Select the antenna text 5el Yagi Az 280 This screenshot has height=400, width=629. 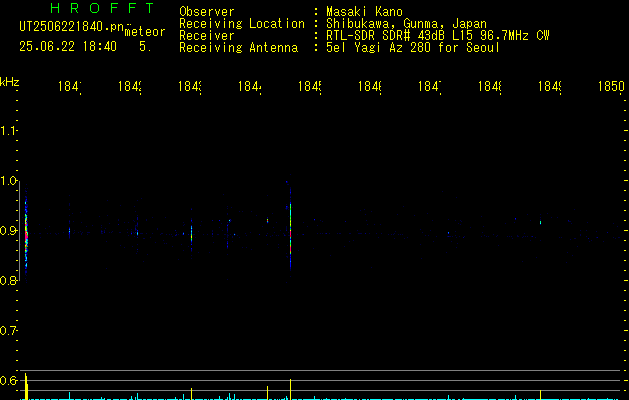pos(378,48)
